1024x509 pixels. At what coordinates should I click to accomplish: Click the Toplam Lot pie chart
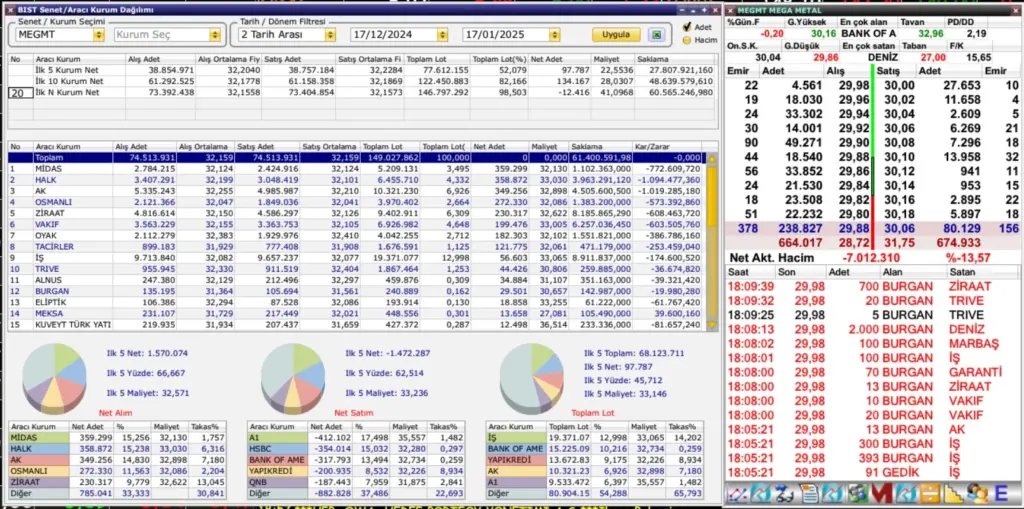pyautogui.click(x=532, y=379)
